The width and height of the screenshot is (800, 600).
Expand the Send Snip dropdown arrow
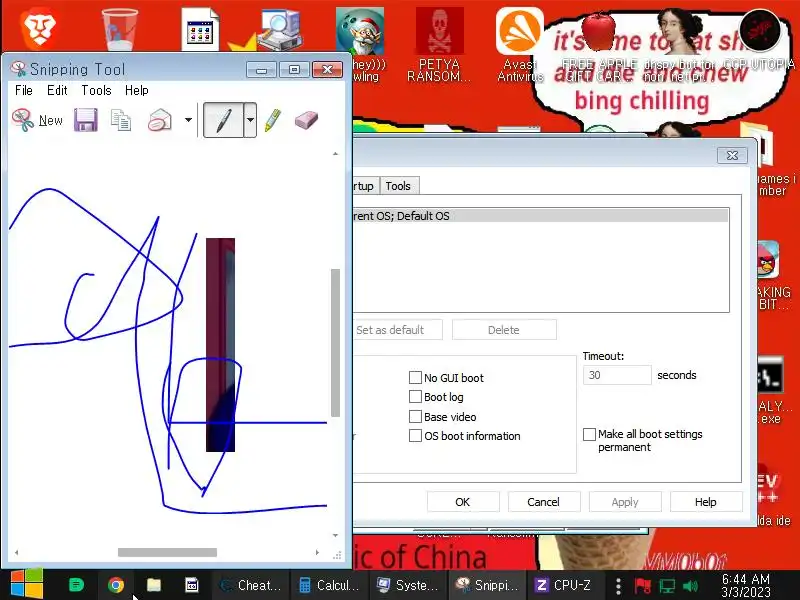pos(188,120)
